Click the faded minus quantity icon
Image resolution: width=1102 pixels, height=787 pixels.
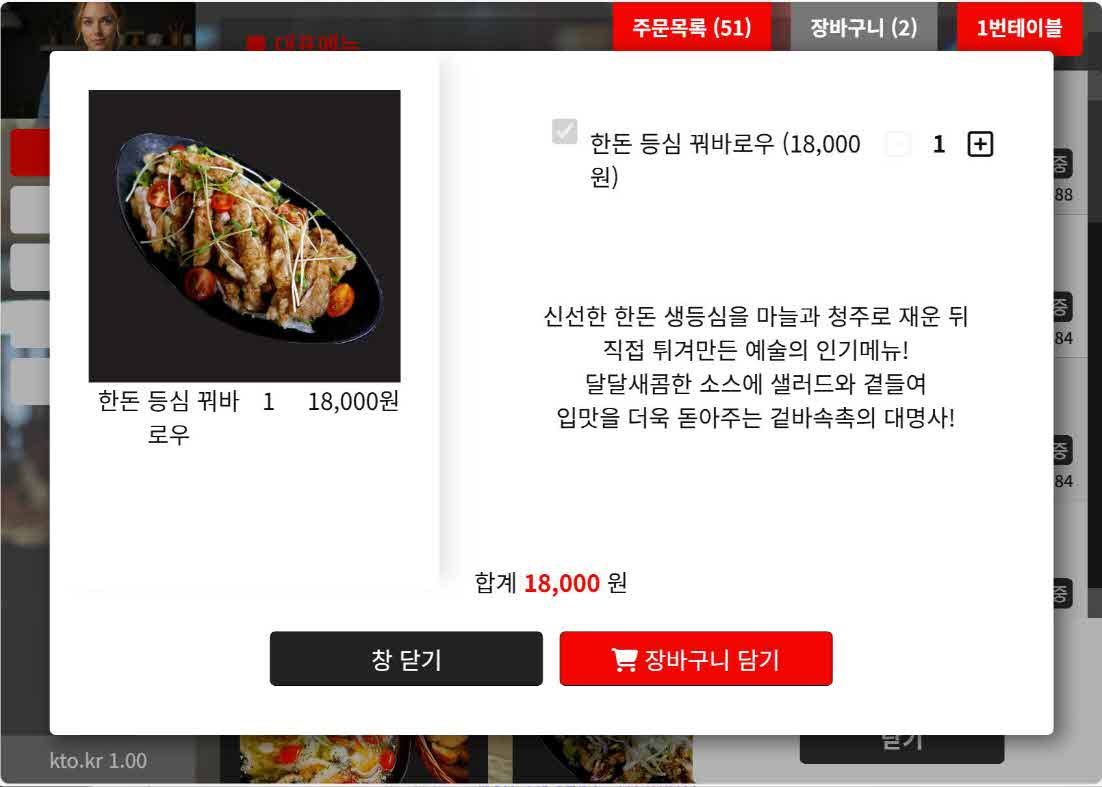click(x=897, y=144)
